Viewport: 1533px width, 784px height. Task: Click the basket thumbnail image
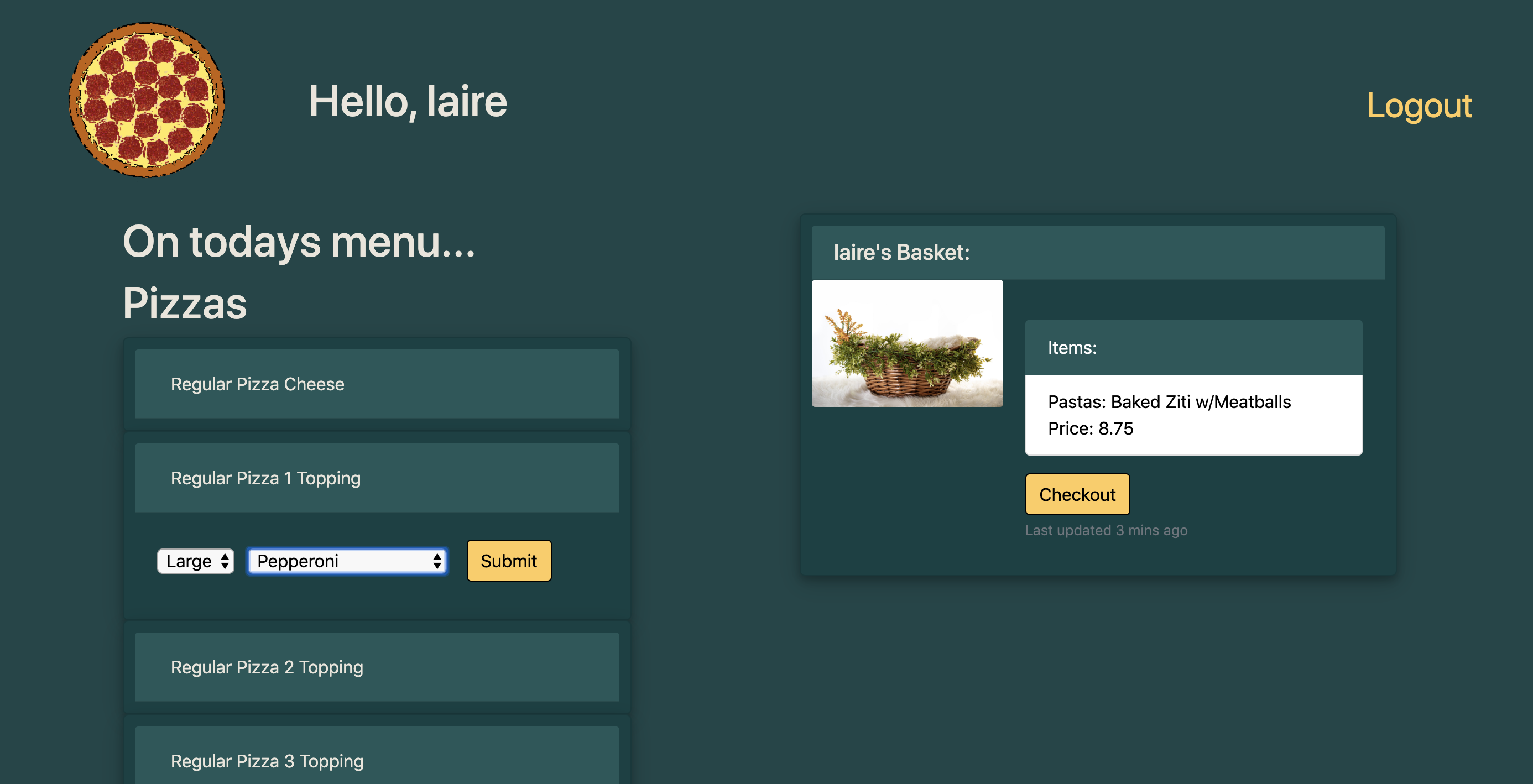point(906,343)
